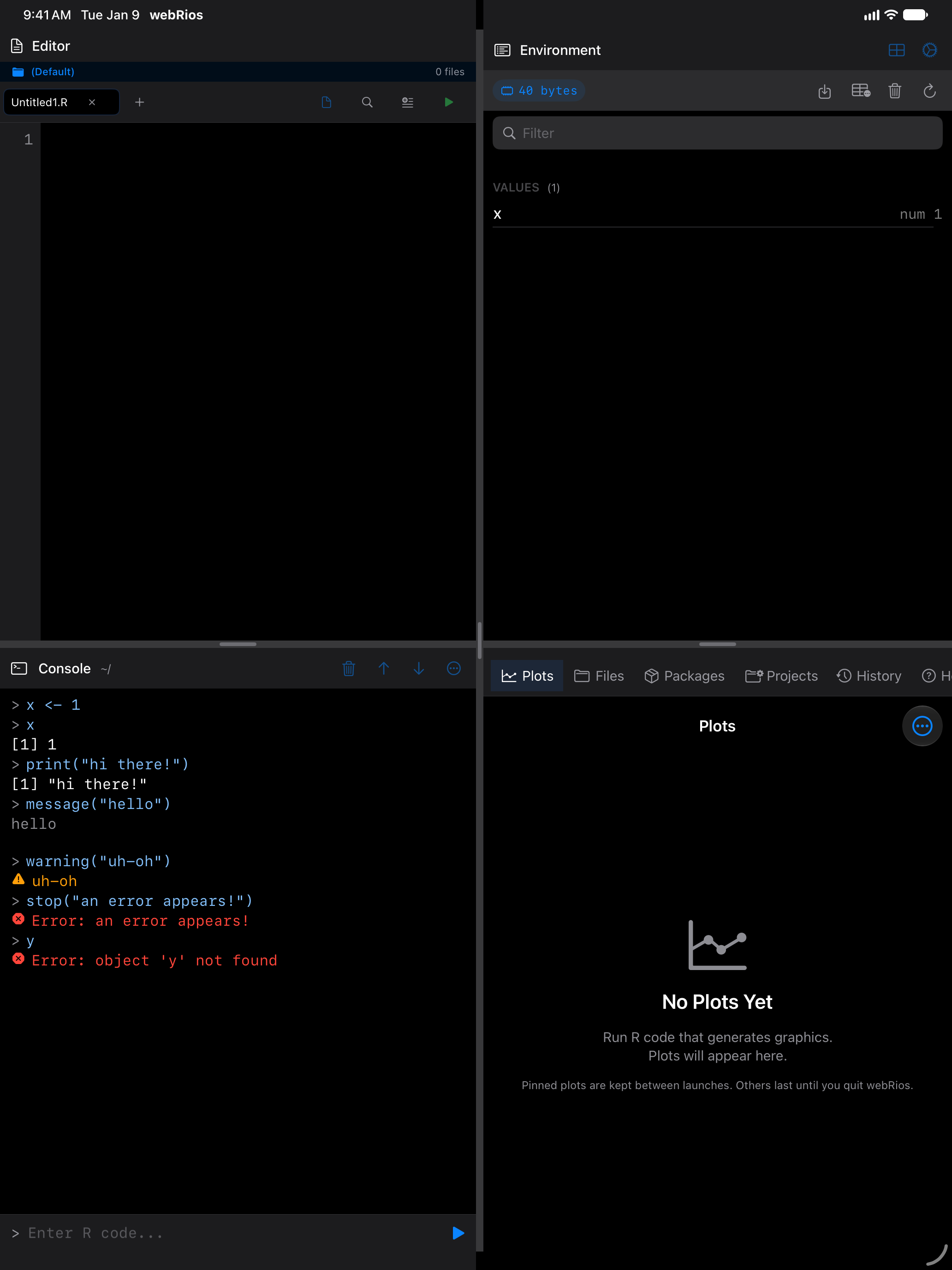Open the editor outline list icon
The image size is (952, 1270).
407,102
